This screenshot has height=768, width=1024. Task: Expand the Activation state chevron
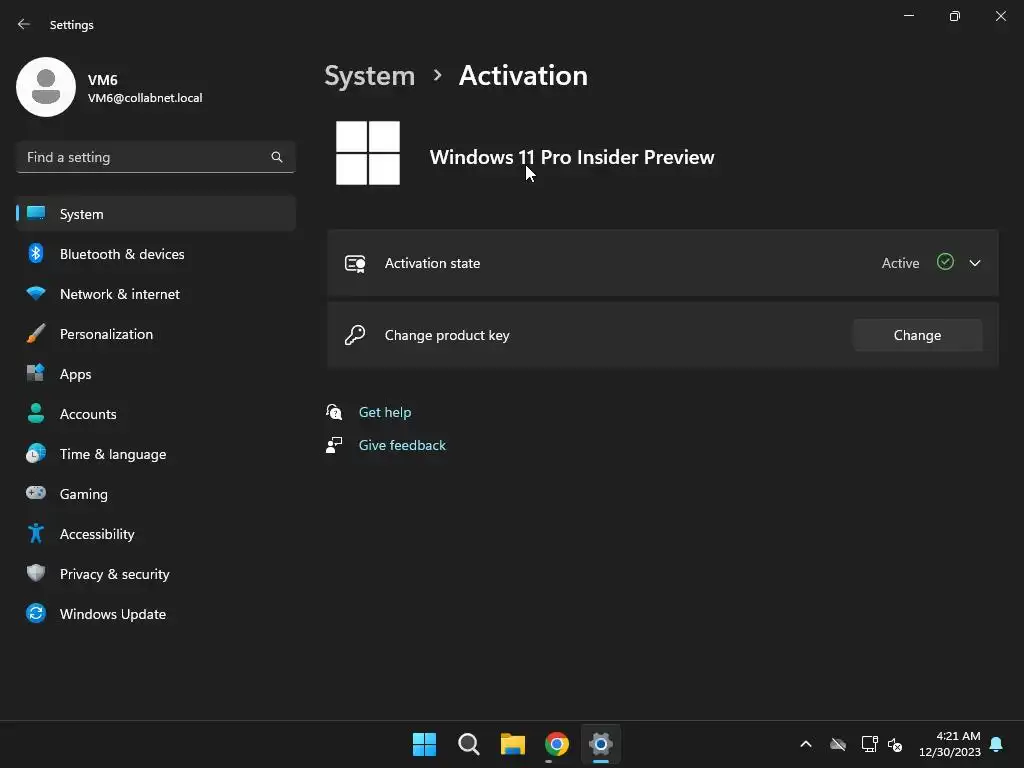975,263
